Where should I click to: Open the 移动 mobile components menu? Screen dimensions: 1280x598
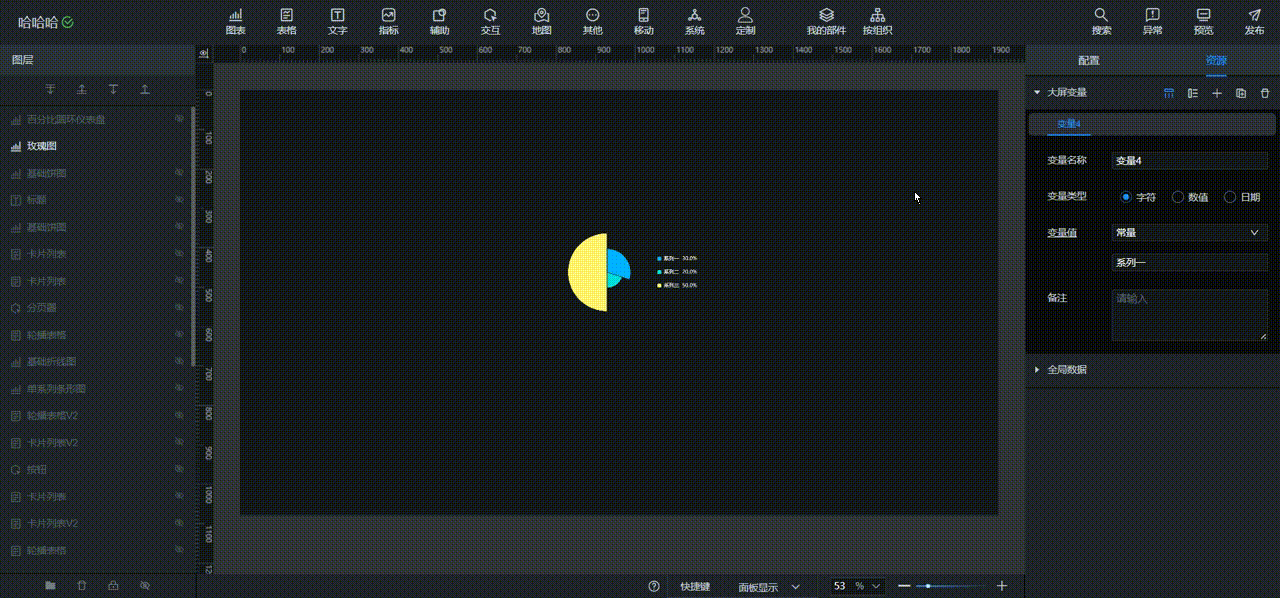pyautogui.click(x=643, y=21)
